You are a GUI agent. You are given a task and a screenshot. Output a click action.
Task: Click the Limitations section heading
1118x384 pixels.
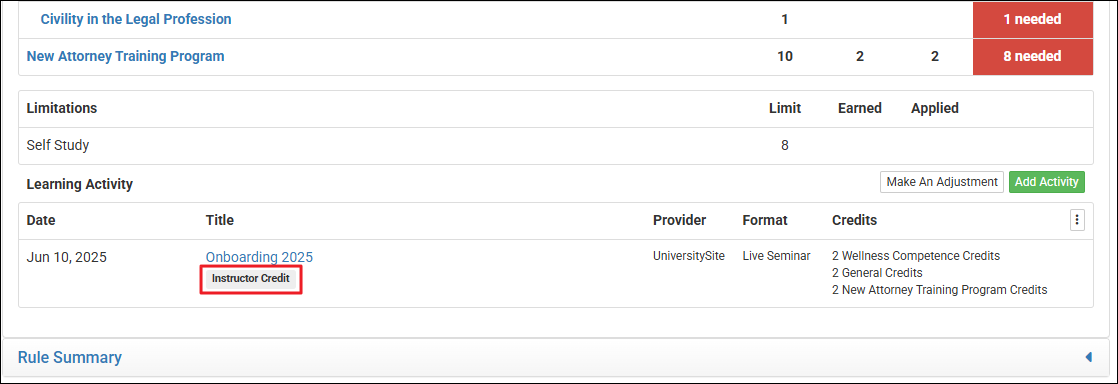click(62, 108)
